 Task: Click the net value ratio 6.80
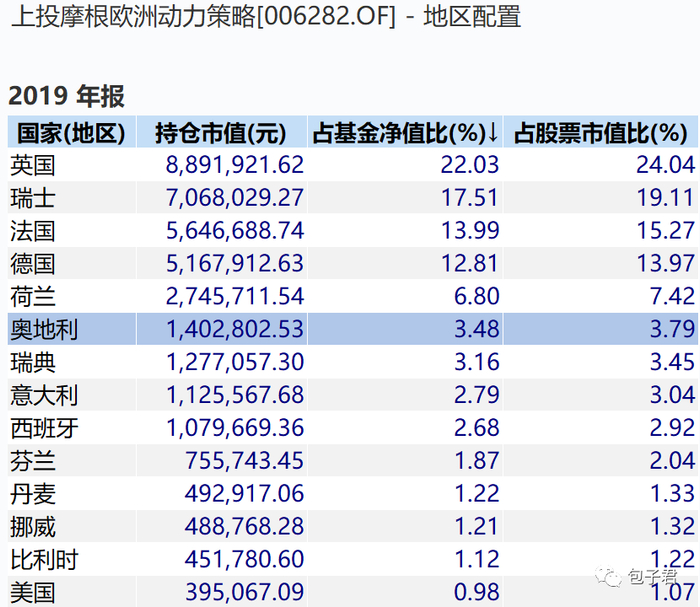pos(476,297)
